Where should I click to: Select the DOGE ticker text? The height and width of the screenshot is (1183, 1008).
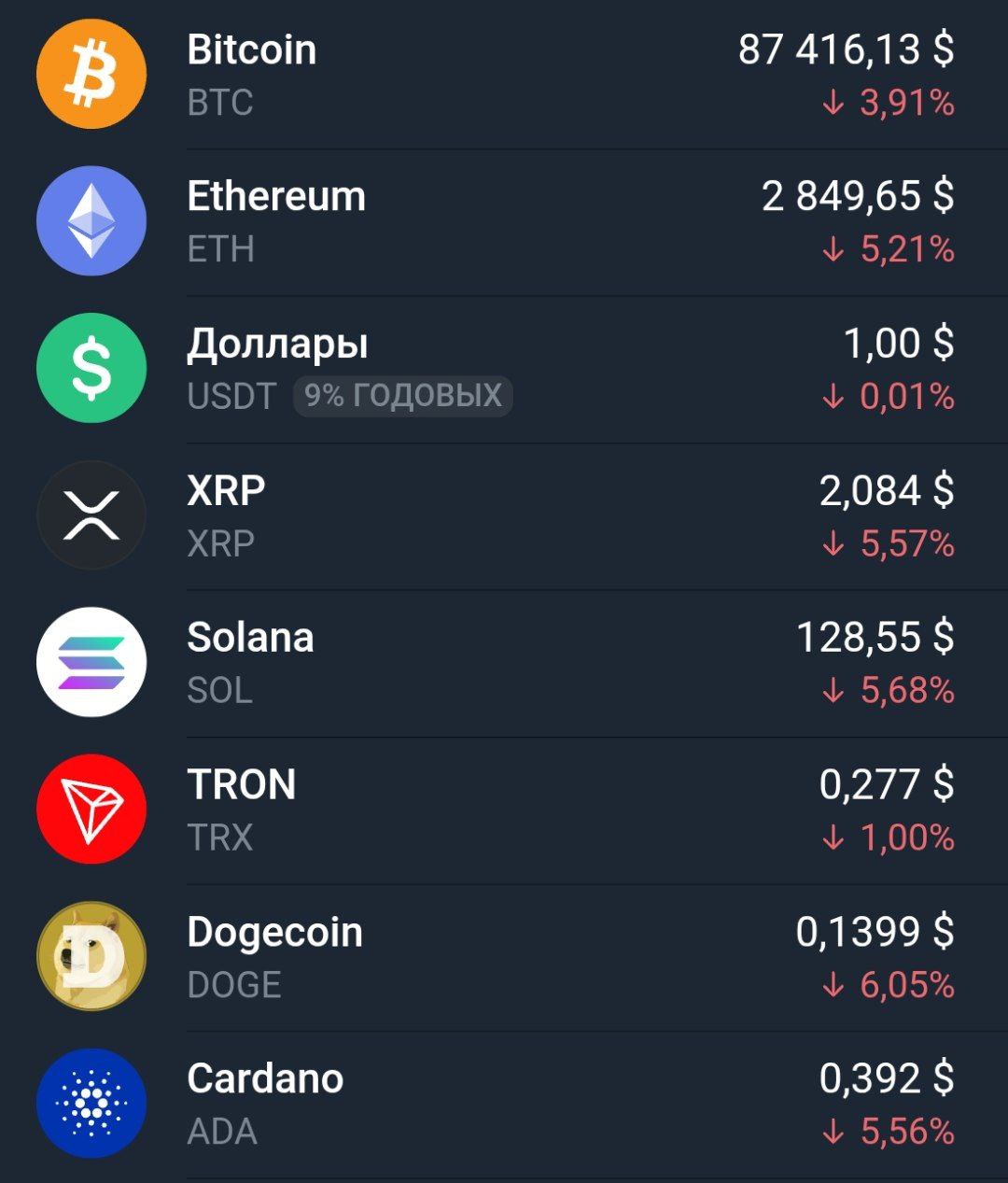point(234,985)
